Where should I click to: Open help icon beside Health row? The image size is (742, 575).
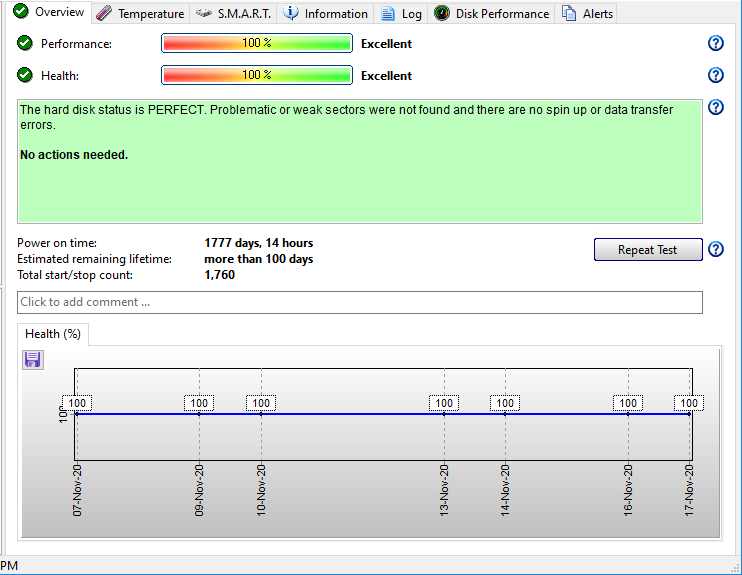point(716,75)
